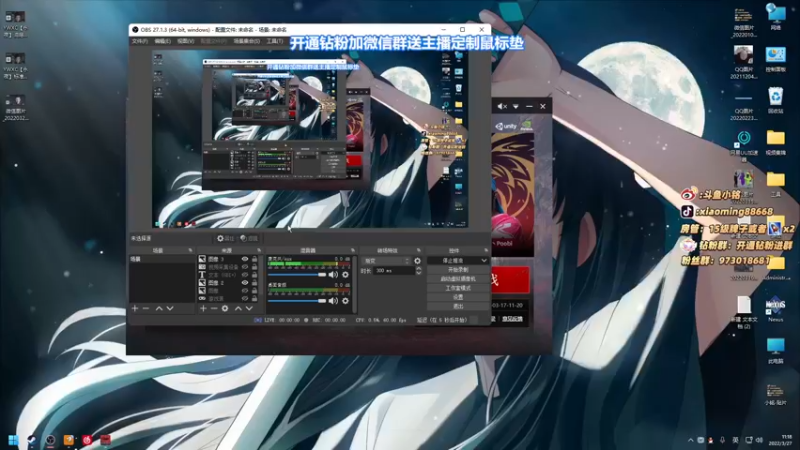This screenshot has height=450, width=800.
Task: Open source properties gear below sources list
Action: click(x=225, y=309)
